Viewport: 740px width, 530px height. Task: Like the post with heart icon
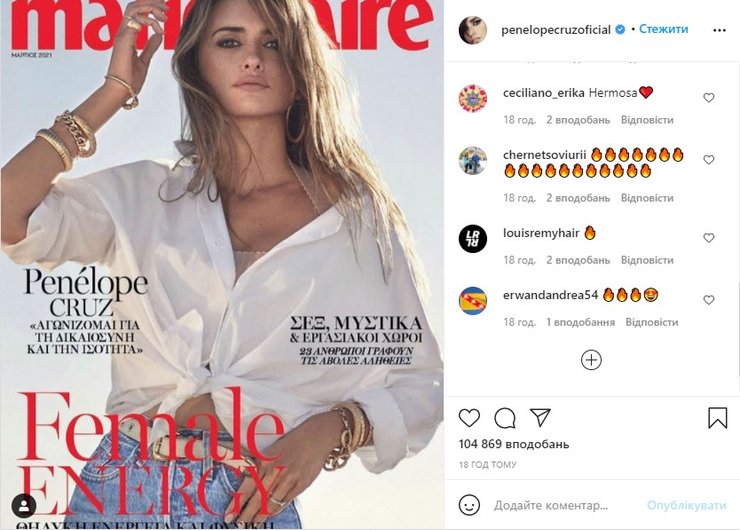click(x=469, y=418)
